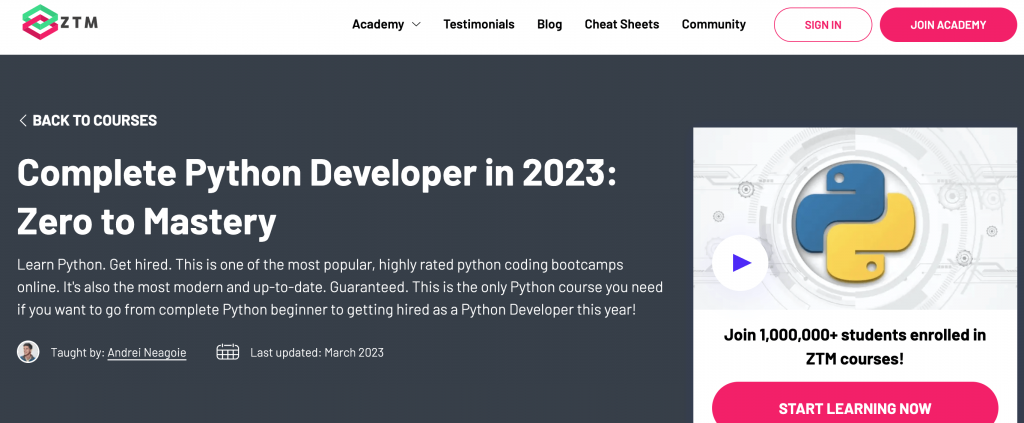Click the ZTM logo icon

click(40, 23)
